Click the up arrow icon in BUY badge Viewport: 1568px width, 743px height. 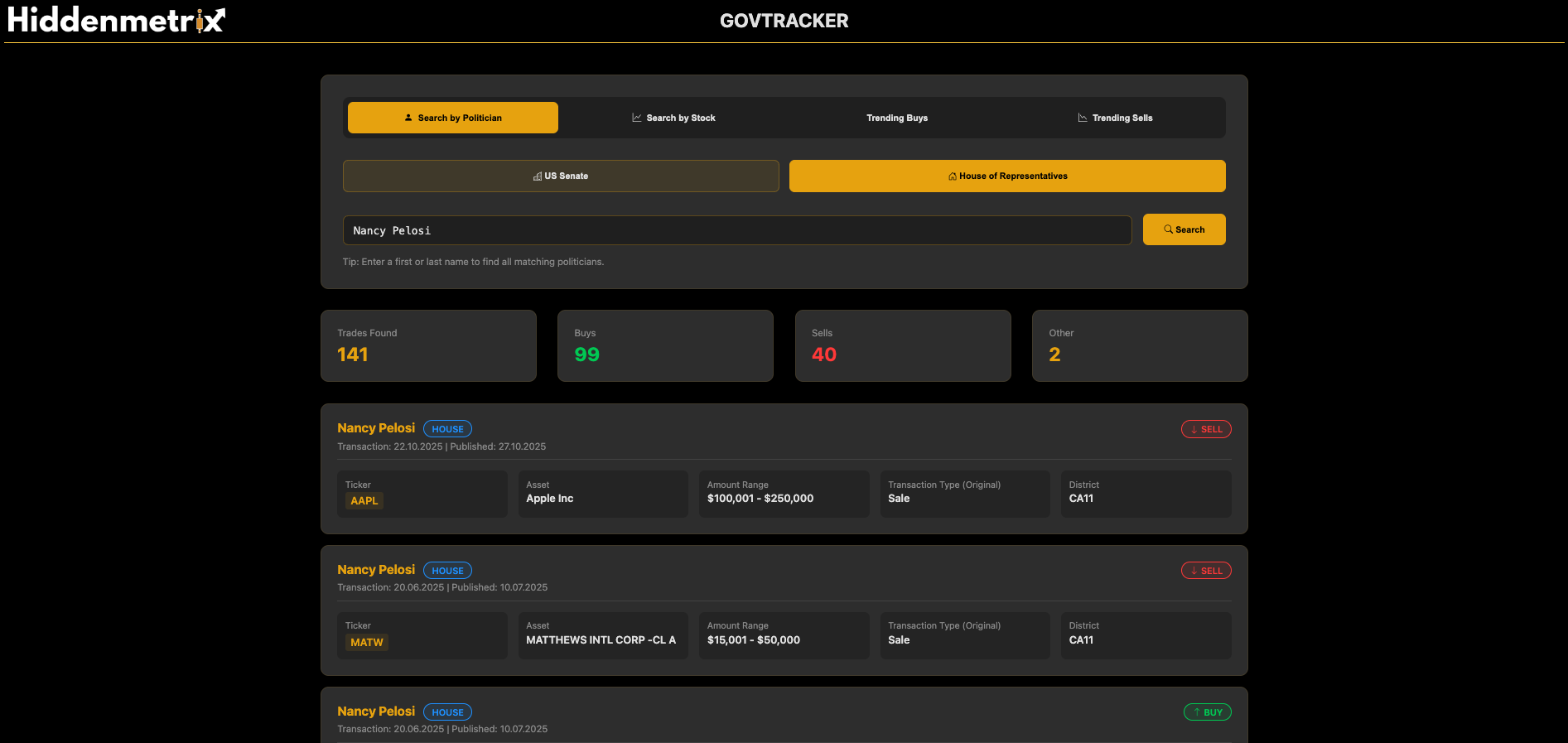(x=1197, y=712)
